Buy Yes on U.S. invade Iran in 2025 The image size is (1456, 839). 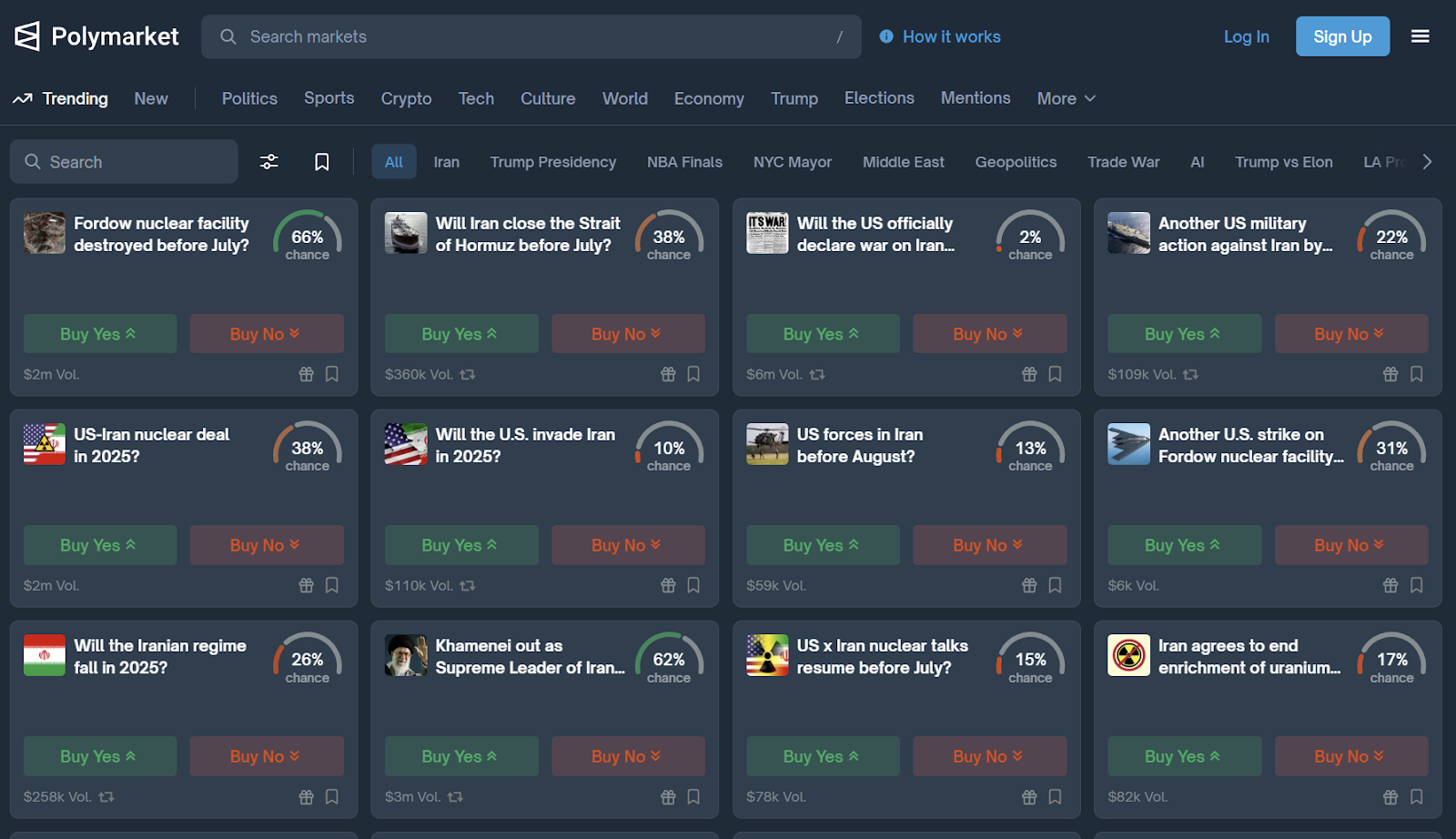(x=461, y=545)
